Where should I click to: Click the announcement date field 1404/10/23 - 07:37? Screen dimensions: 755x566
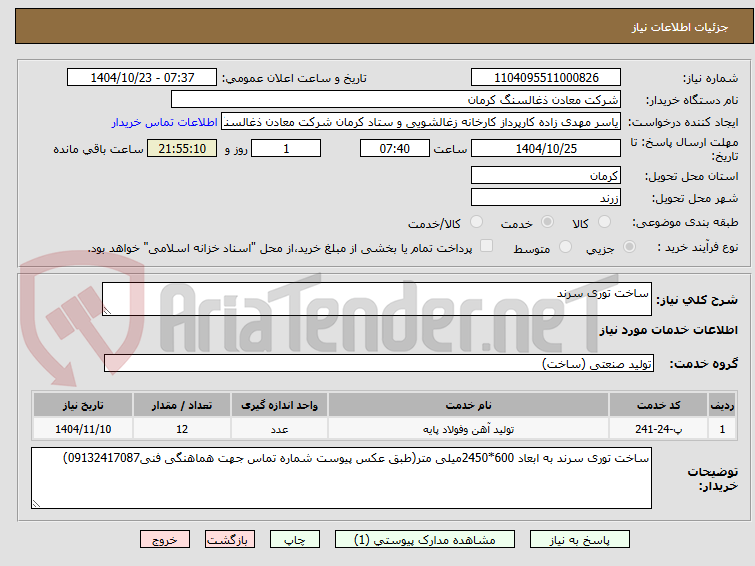pos(142,78)
